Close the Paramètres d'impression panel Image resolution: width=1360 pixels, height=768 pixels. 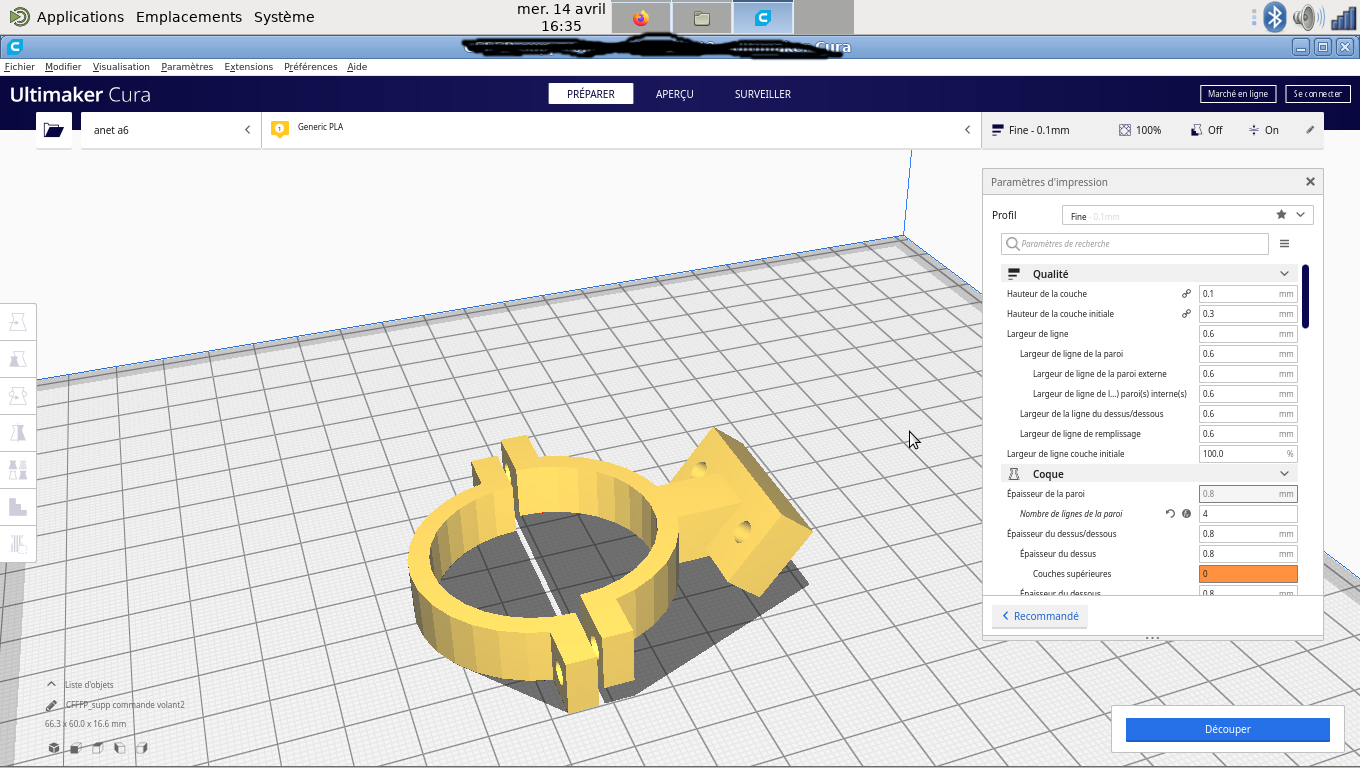click(x=1310, y=182)
